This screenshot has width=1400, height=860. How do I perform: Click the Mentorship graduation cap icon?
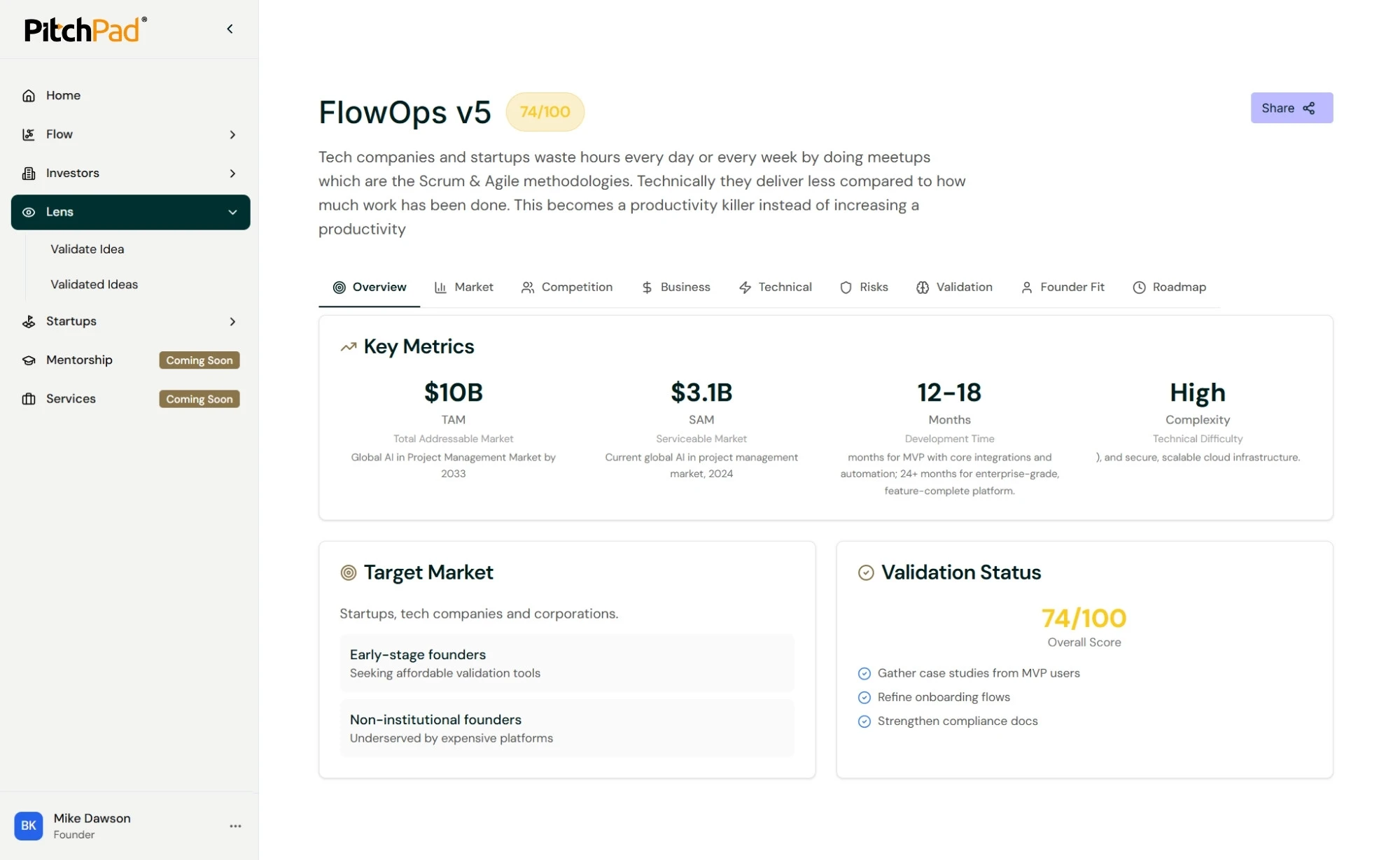(x=29, y=360)
